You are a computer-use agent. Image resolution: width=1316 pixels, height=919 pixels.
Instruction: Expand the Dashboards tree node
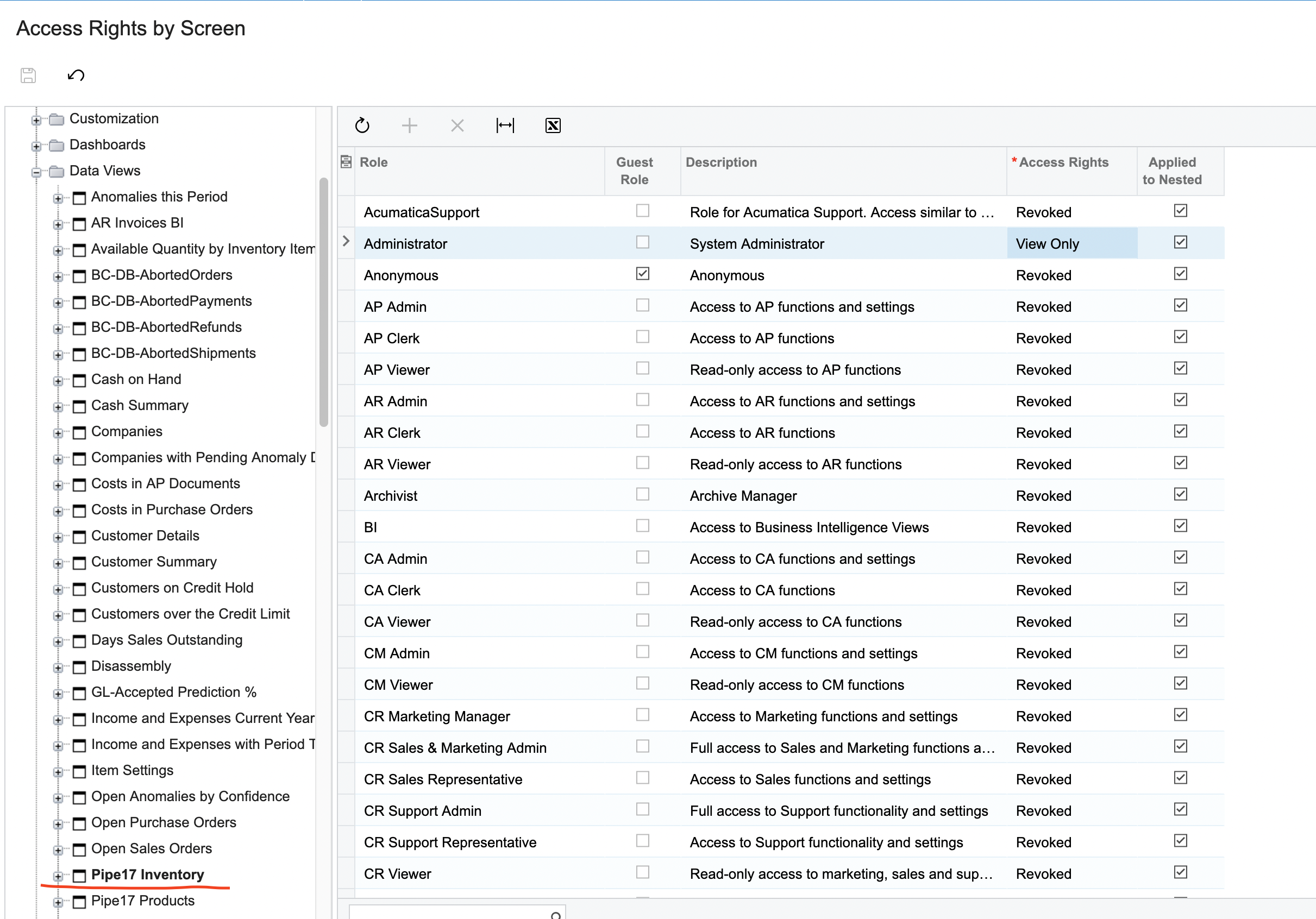coord(36,146)
